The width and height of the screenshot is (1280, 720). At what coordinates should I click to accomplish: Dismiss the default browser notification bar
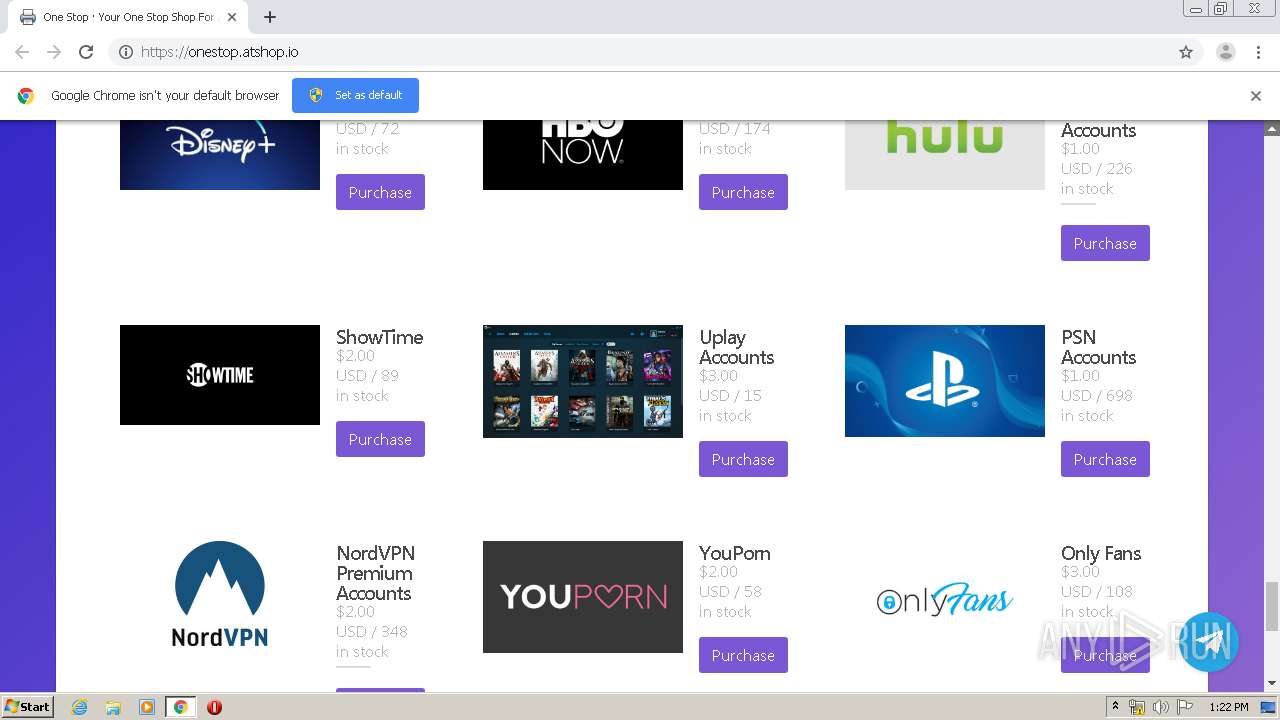pos(1256,96)
